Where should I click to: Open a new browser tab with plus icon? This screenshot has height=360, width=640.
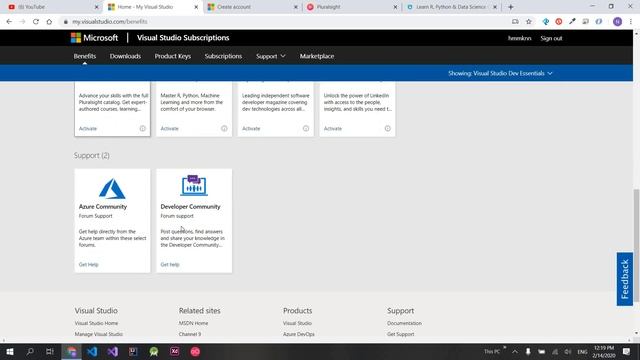[511, 7]
